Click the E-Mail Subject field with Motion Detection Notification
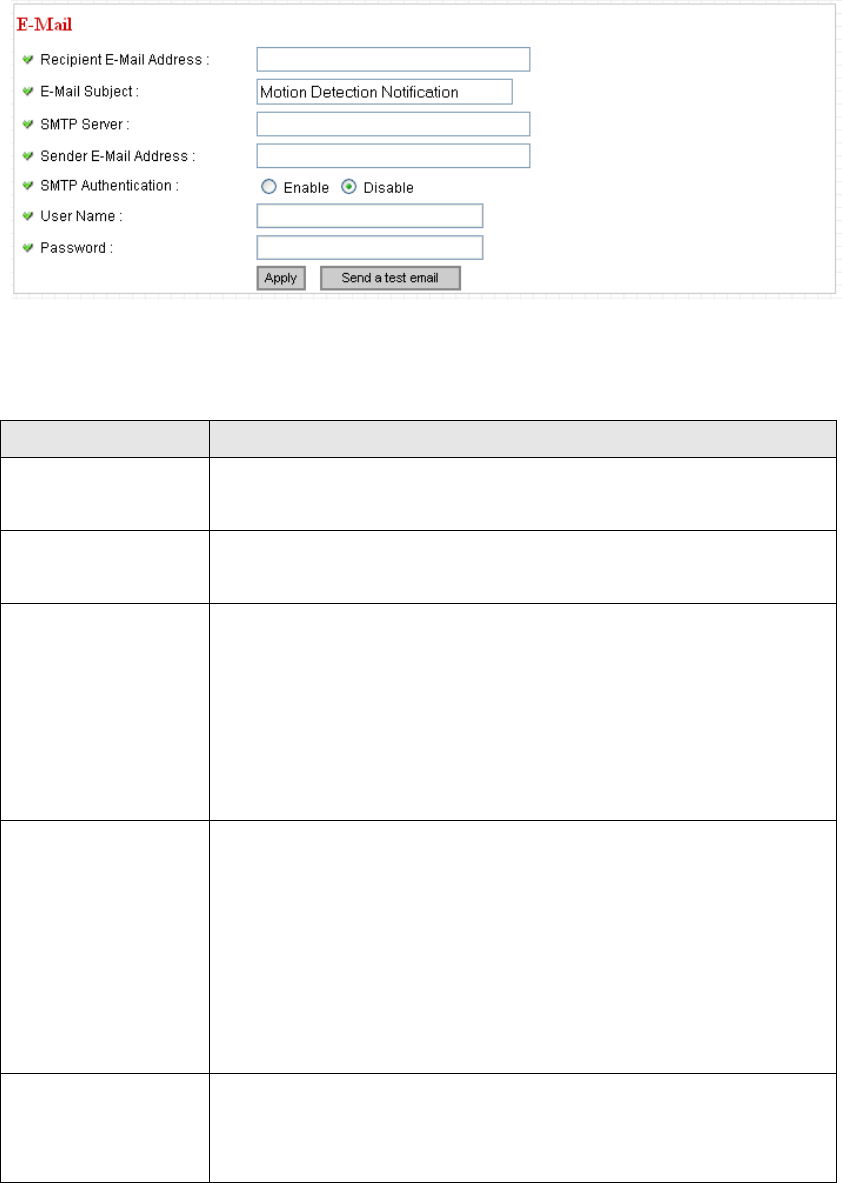842x1183 pixels. click(385, 91)
